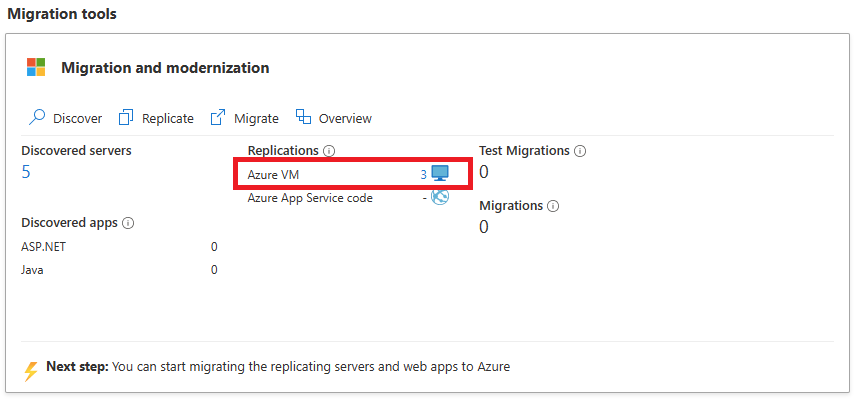Click the Azure VM monitor icon

[x=440, y=173]
